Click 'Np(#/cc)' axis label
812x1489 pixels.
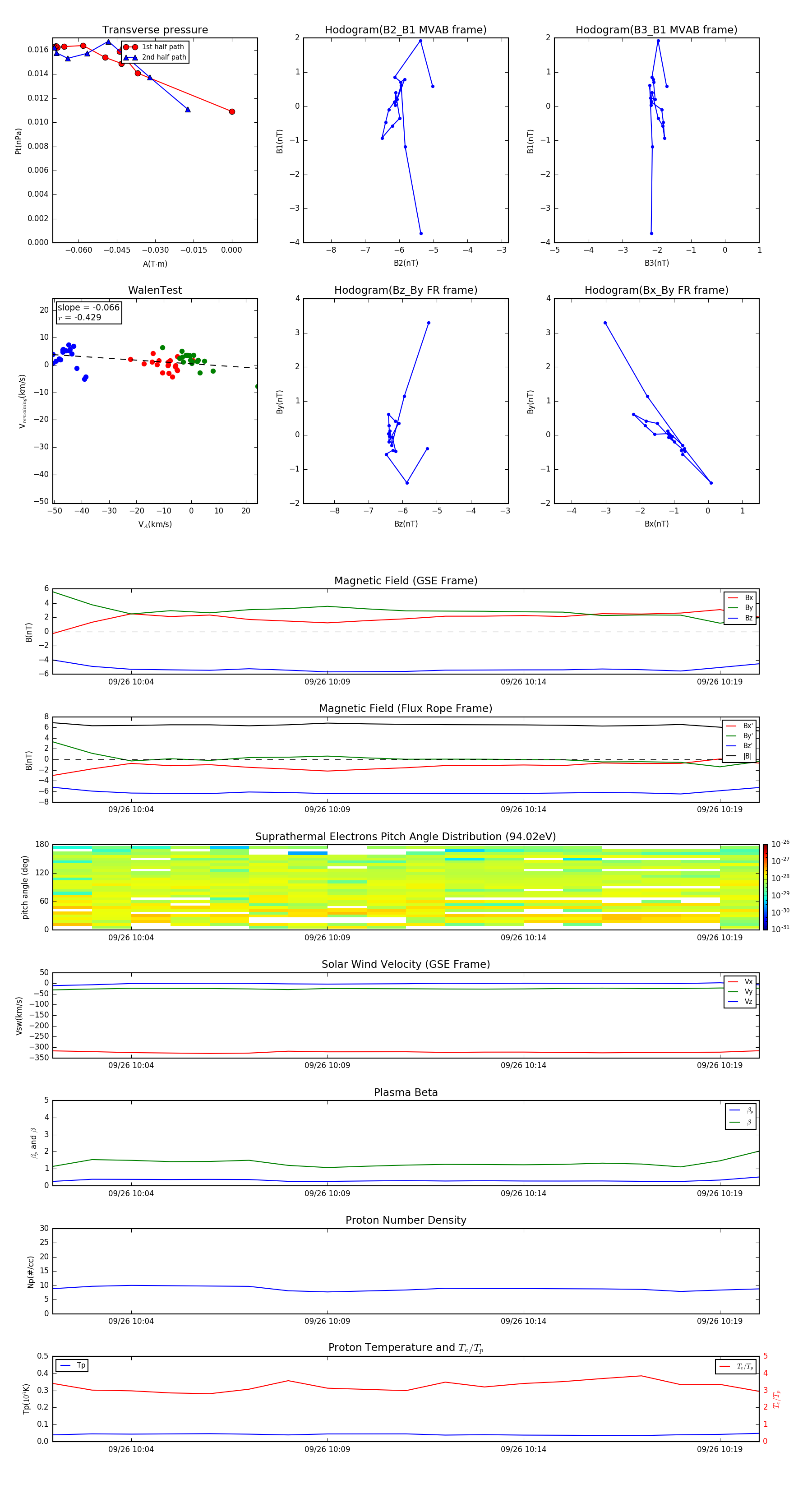pos(31,1272)
